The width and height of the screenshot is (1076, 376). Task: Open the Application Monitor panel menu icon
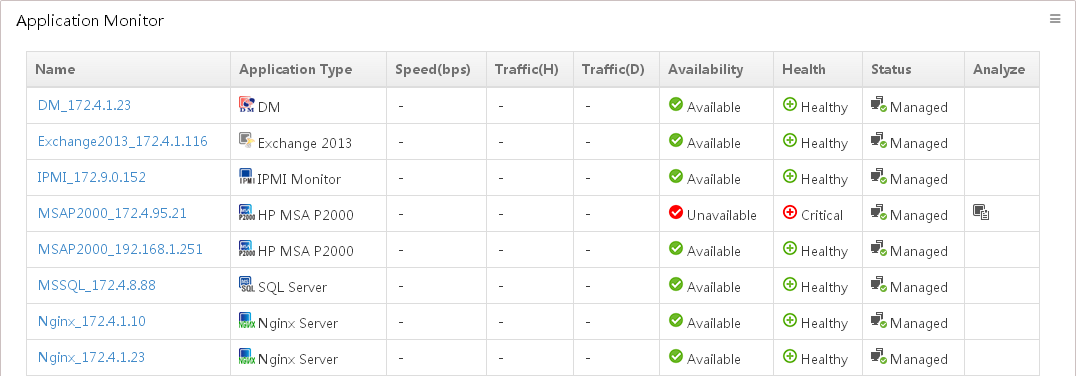1055,19
